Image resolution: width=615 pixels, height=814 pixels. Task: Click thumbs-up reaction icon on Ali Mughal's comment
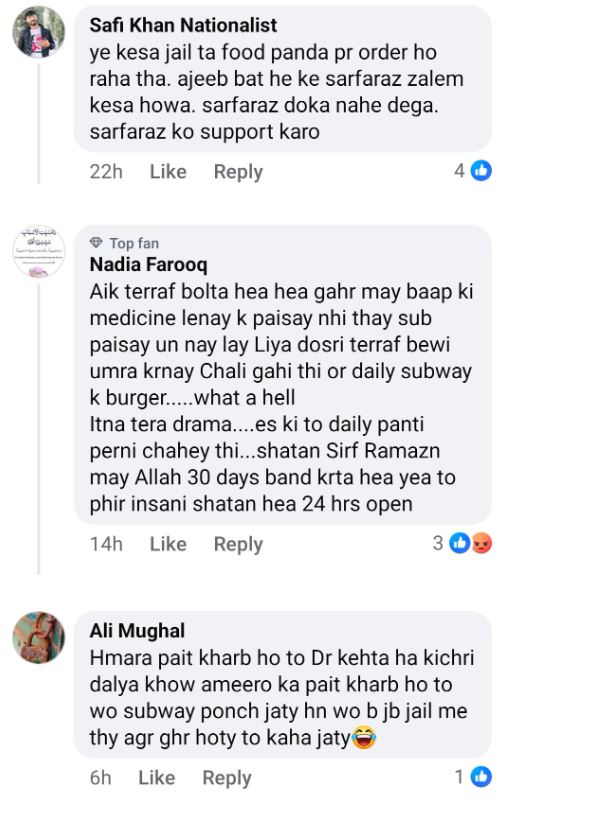pyautogui.click(x=481, y=777)
